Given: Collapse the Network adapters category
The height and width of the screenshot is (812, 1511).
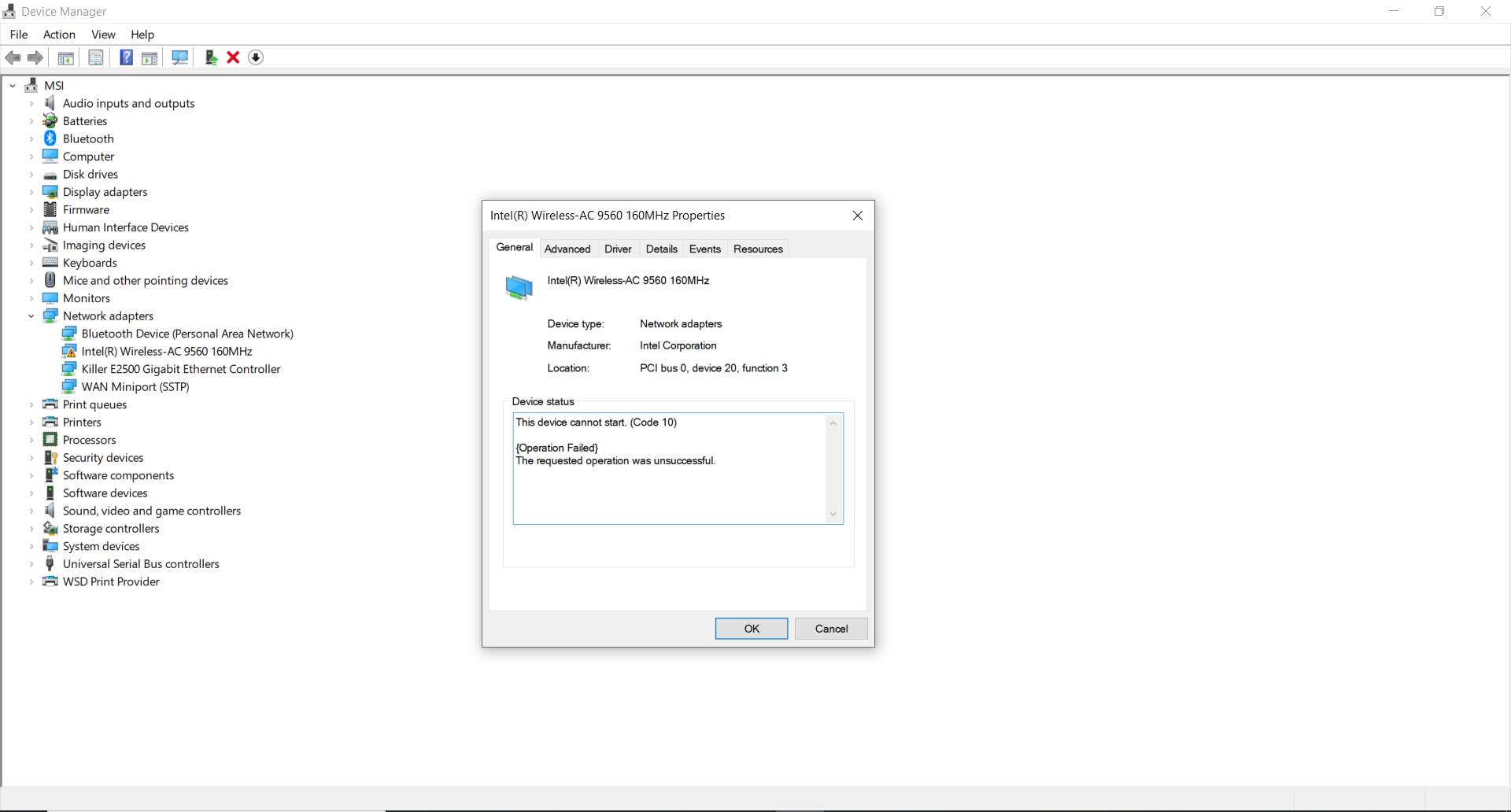Looking at the screenshot, I should pyautogui.click(x=31, y=316).
